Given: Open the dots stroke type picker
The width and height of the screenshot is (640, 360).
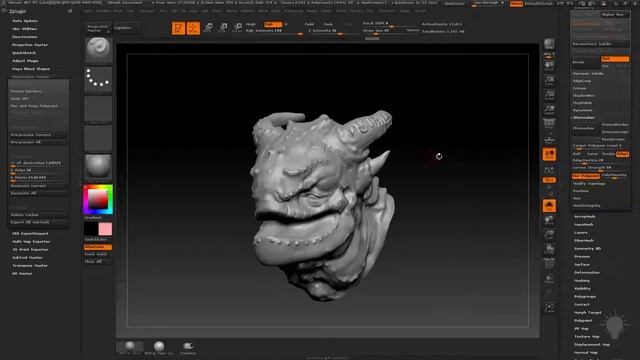Looking at the screenshot, I should tap(98, 79).
